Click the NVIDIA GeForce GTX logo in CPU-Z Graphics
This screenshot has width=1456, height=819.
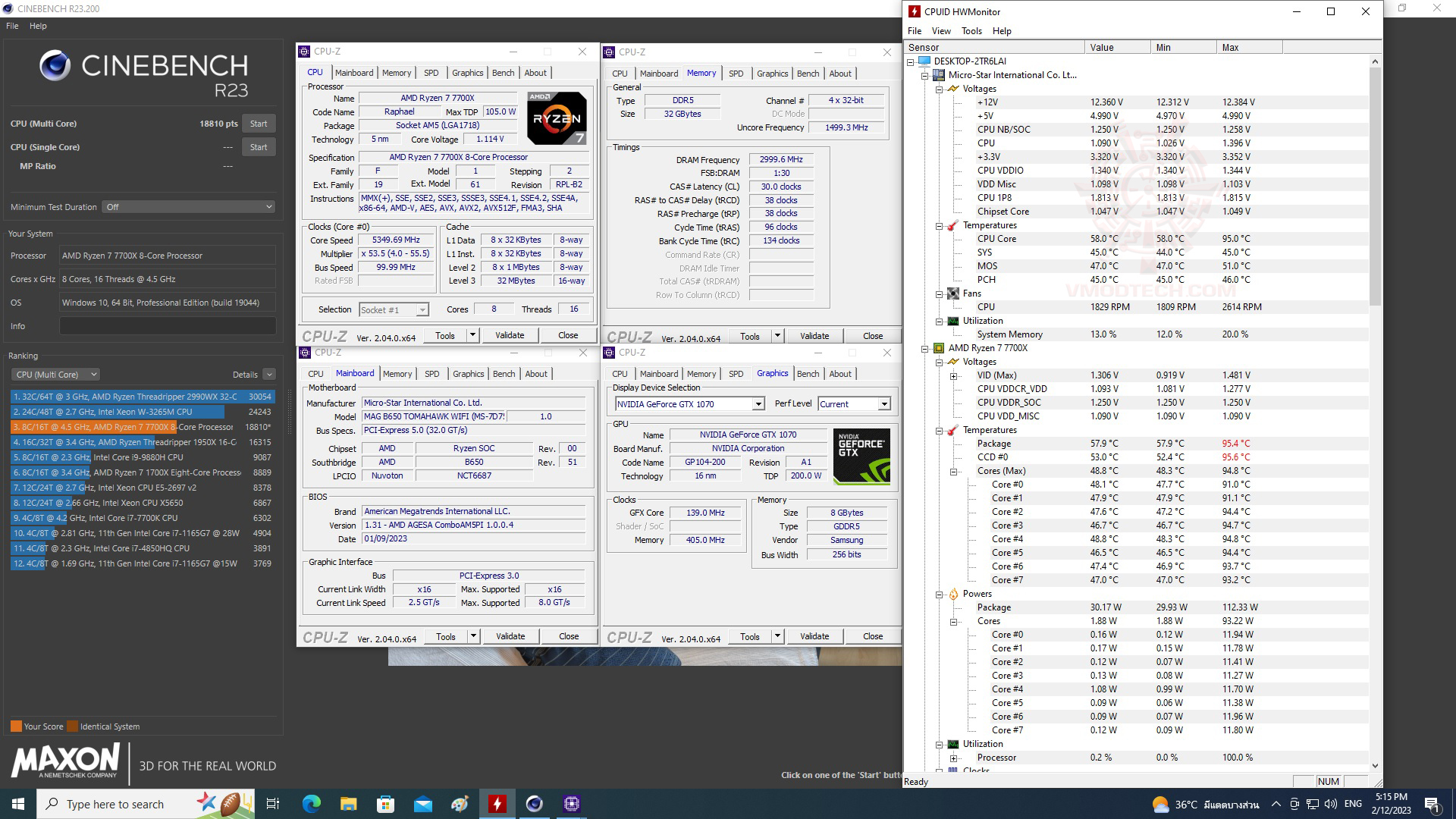(861, 456)
